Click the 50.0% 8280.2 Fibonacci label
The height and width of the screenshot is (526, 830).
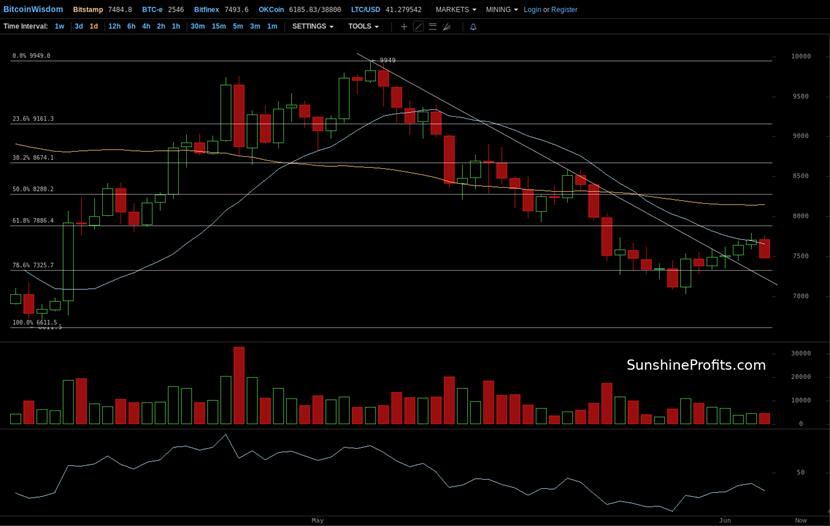click(33, 189)
